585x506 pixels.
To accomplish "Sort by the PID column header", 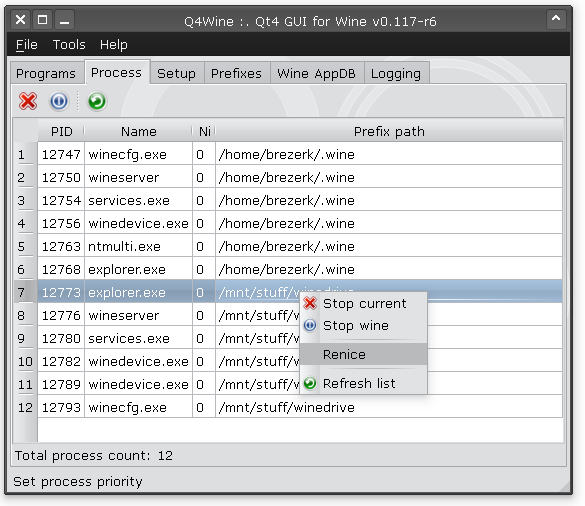I will (x=61, y=131).
